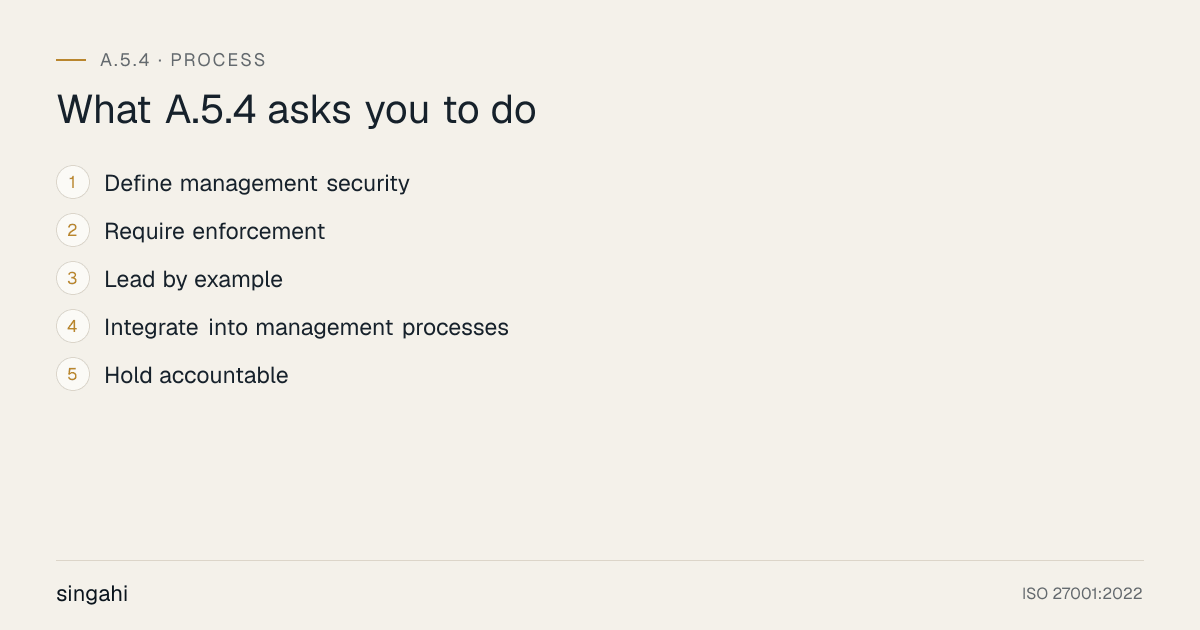Select the 'Hold accountable' list item

(197, 376)
